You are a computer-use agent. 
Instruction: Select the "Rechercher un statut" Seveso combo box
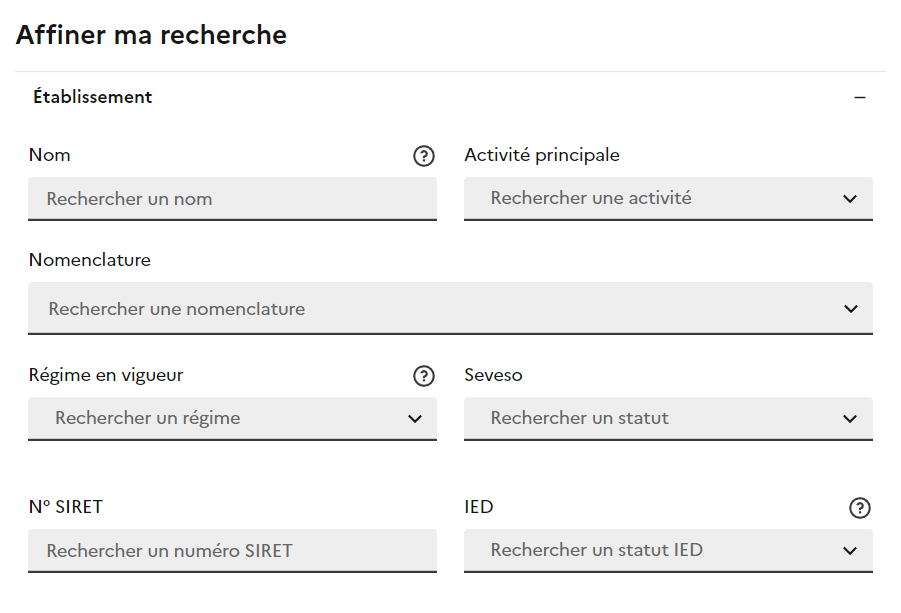point(650,419)
